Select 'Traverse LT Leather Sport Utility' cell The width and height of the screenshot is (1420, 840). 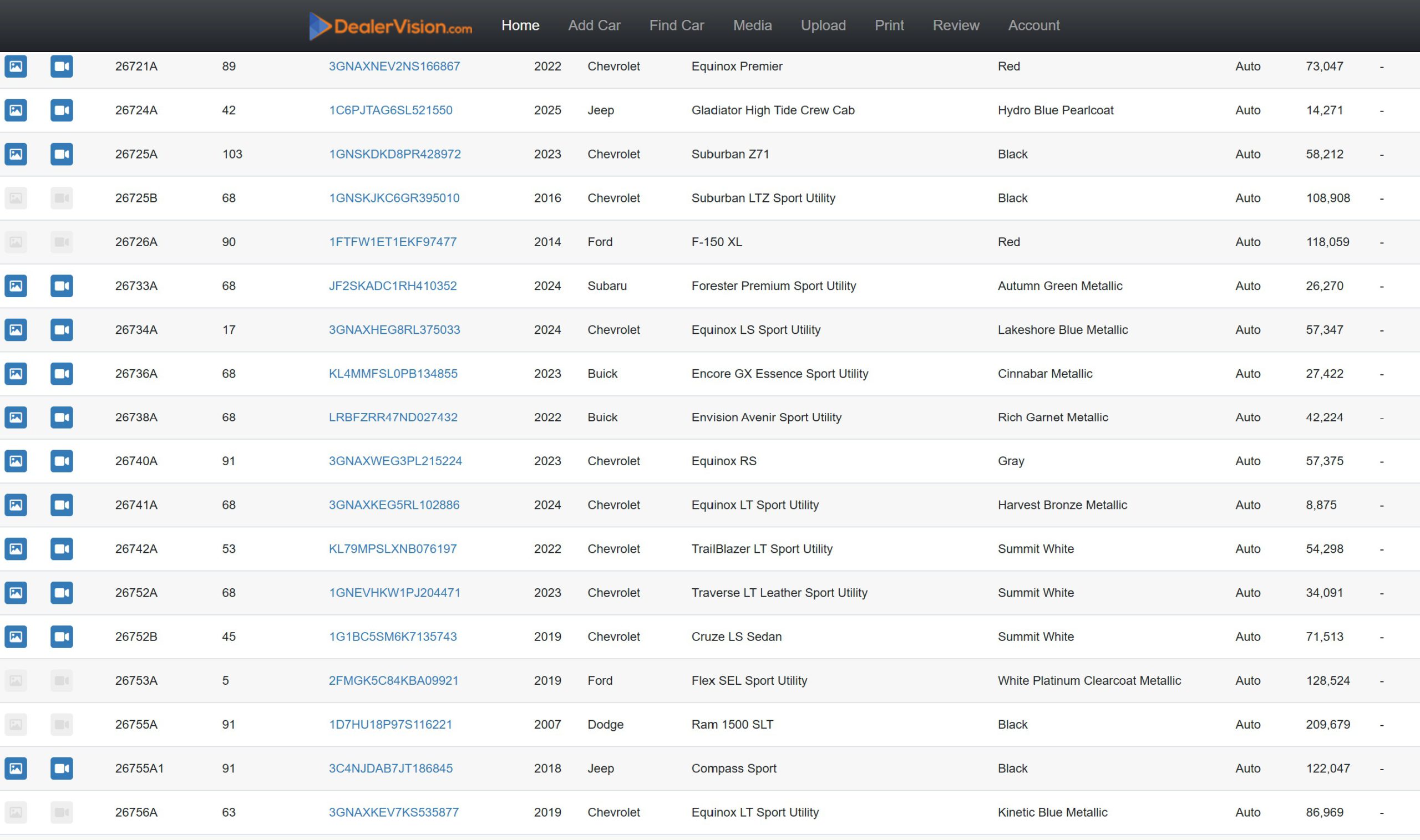click(779, 593)
